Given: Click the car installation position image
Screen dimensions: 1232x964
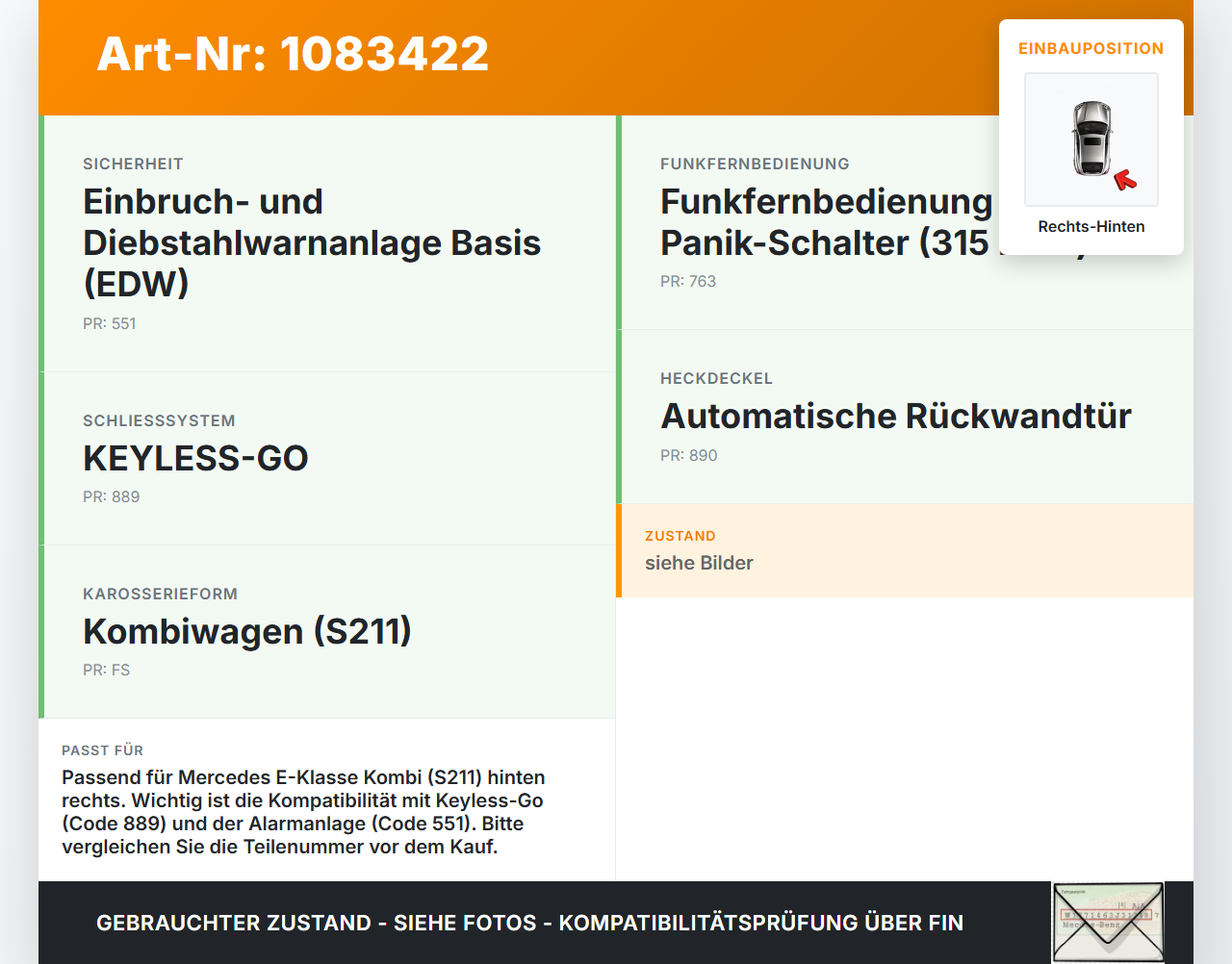Looking at the screenshot, I should 1091,140.
